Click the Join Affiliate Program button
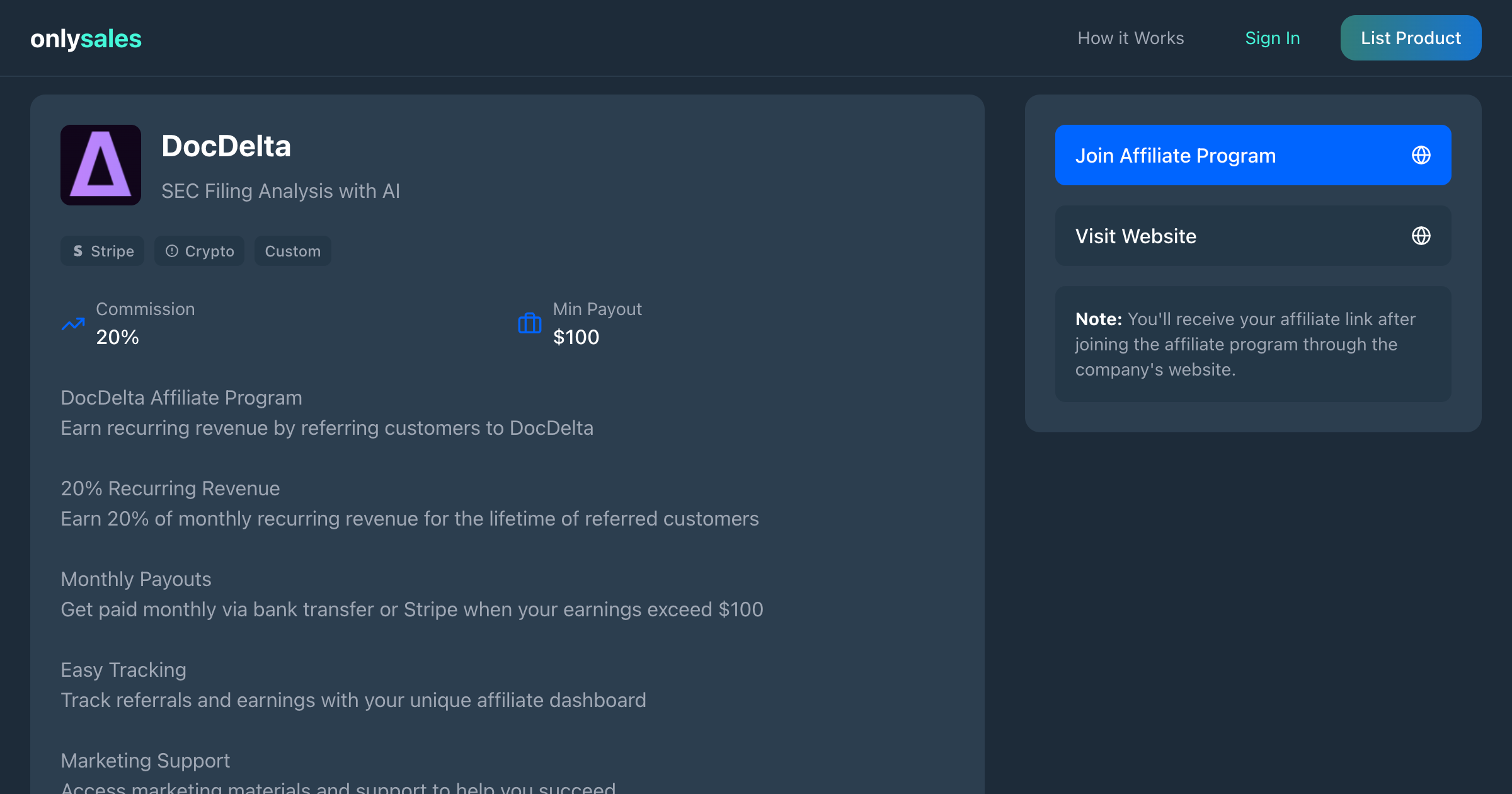The height and width of the screenshot is (794, 1512). (1253, 155)
